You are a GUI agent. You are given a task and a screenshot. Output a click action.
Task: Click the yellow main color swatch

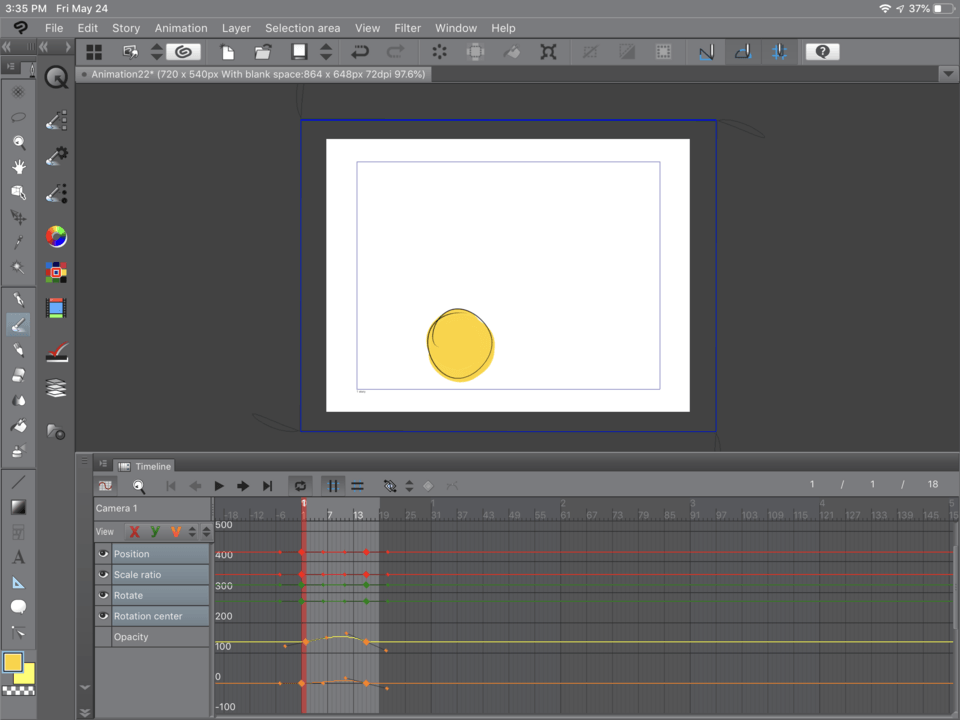(x=13, y=662)
